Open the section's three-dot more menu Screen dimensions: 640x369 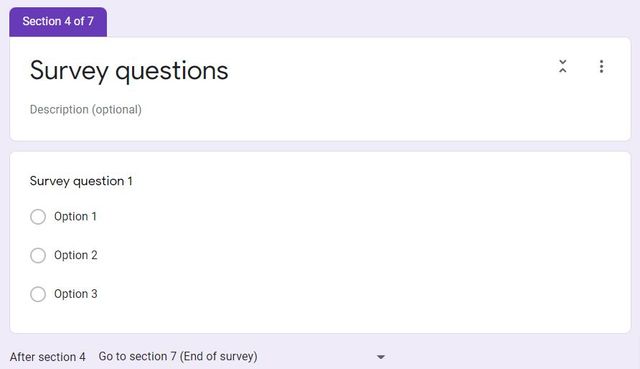tap(601, 66)
